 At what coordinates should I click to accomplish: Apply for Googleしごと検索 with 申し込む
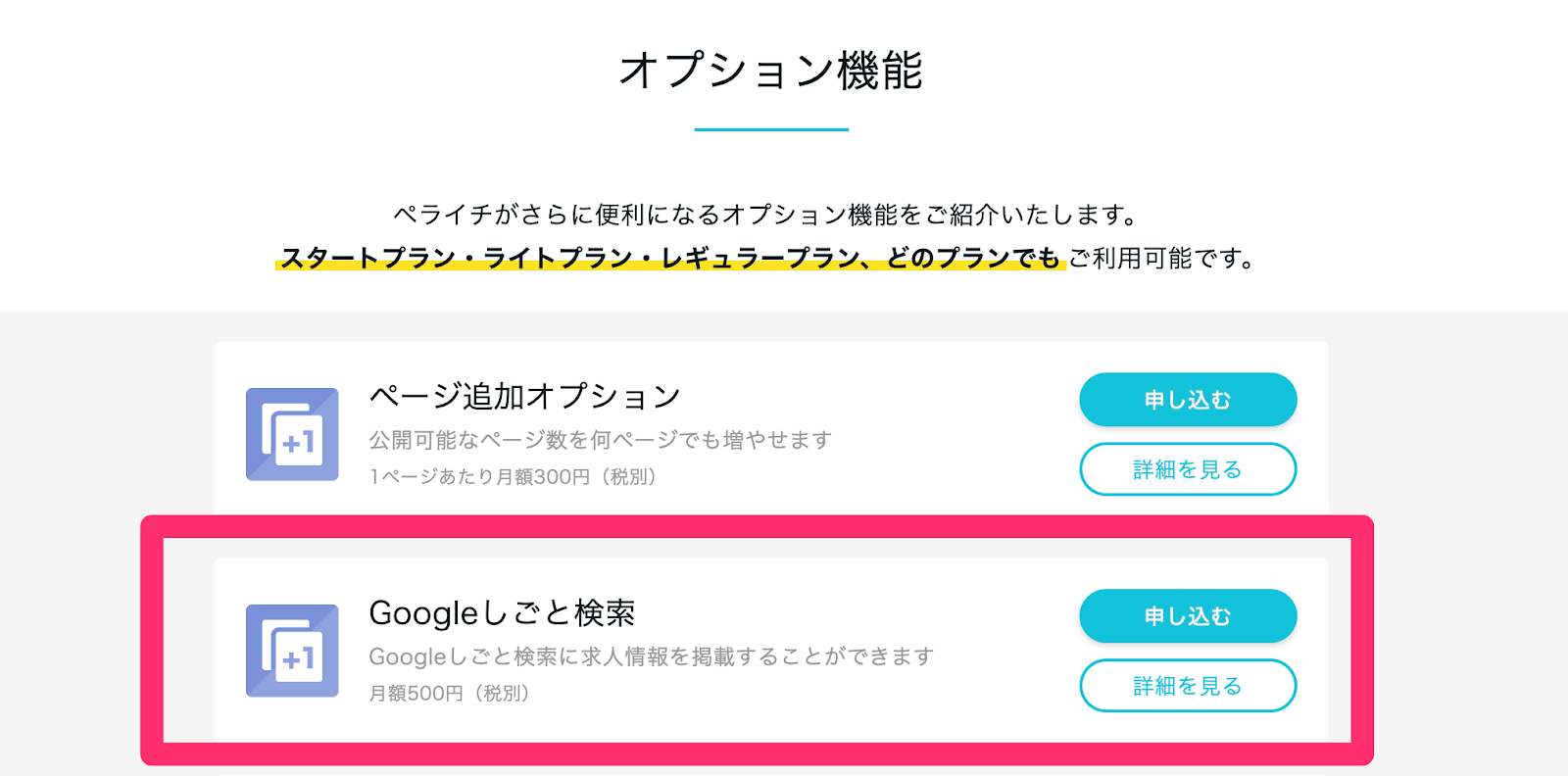[x=1188, y=616]
